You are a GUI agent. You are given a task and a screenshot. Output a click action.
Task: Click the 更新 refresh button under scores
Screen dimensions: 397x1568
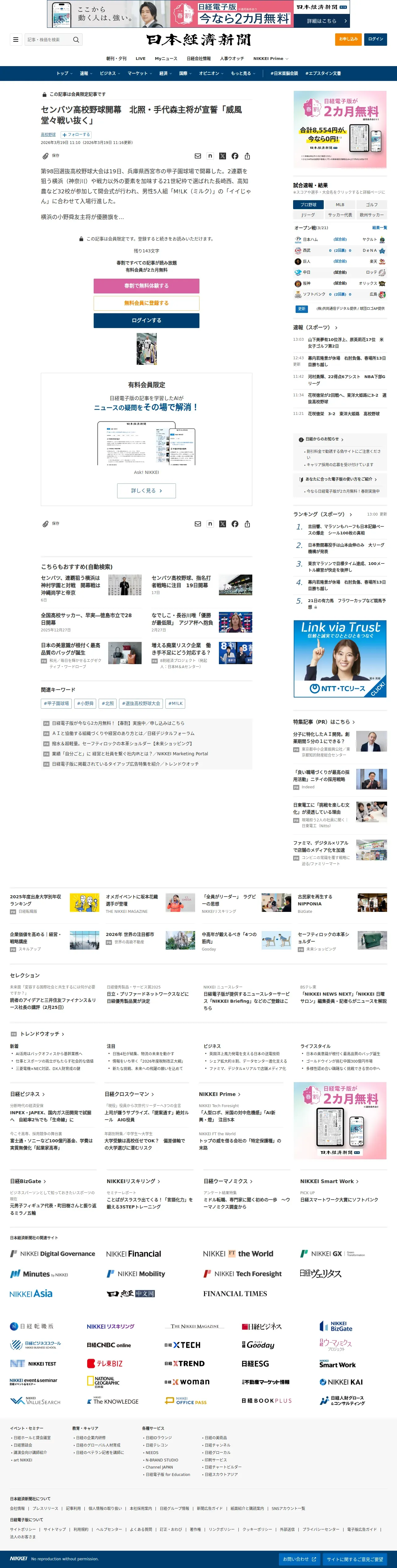(301, 309)
